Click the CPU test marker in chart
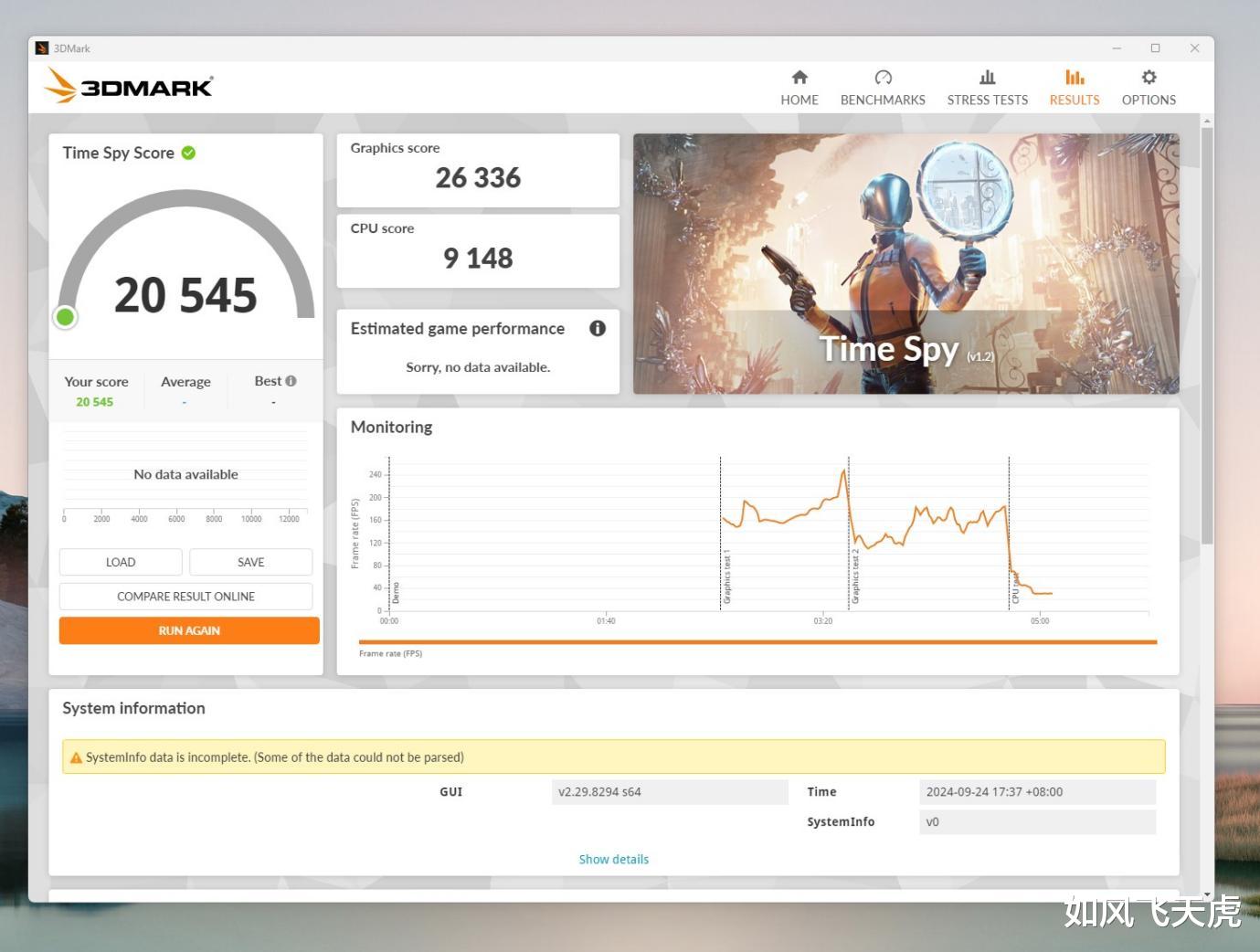The height and width of the screenshot is (952, 1260). [x=1015, y=587]
